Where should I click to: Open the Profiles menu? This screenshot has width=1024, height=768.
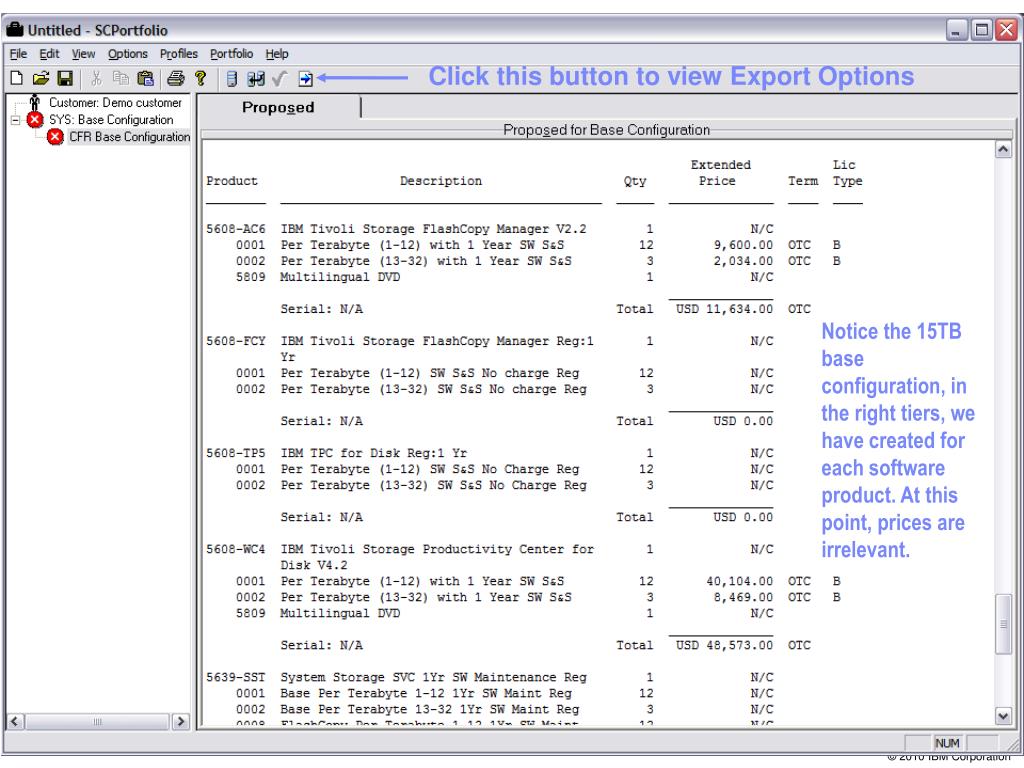click(178, 54)
